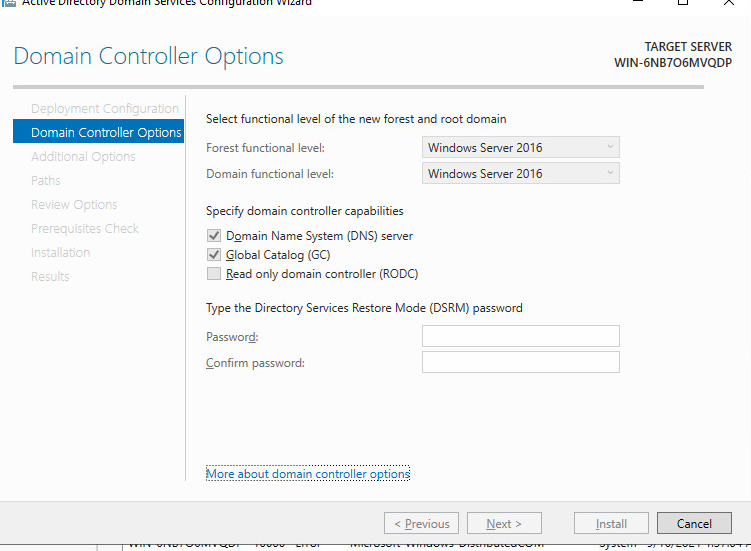Screen dimensions: 751x551
Task: Open More about domain controller options link
Action: pos(308,474)
